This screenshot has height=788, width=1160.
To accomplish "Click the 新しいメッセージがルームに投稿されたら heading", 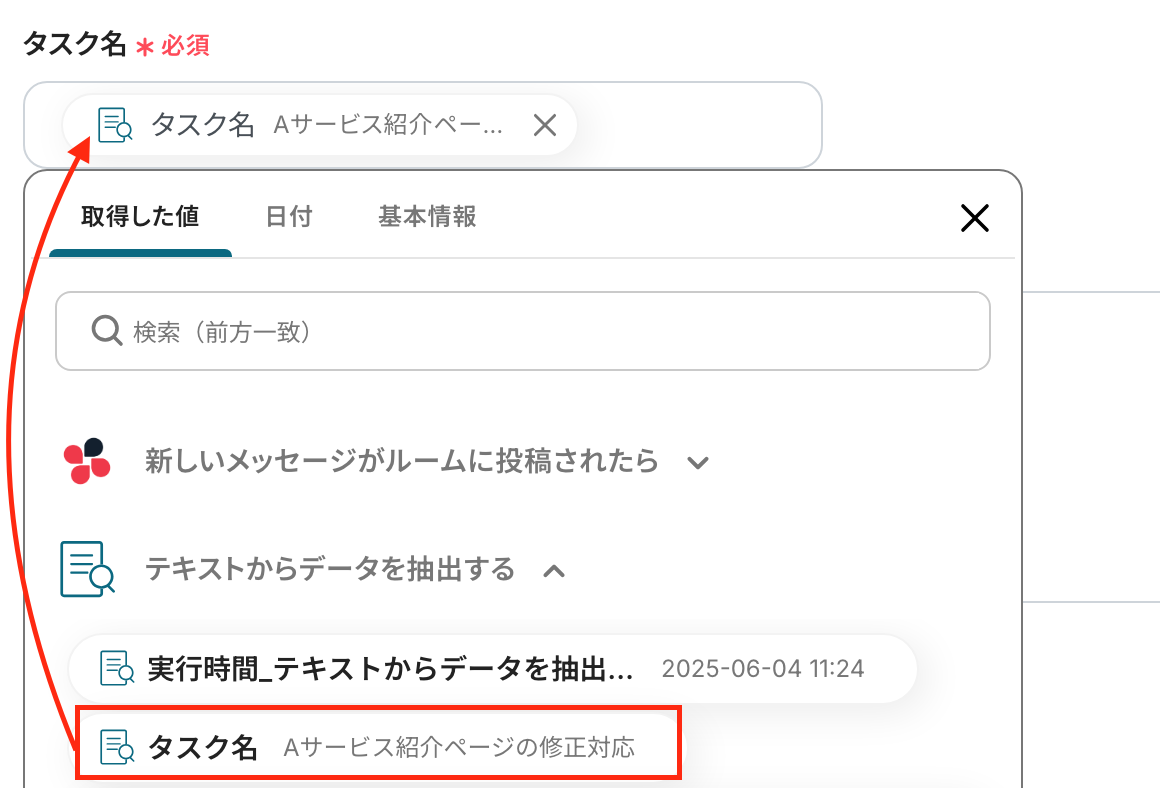I will point(402,461).
